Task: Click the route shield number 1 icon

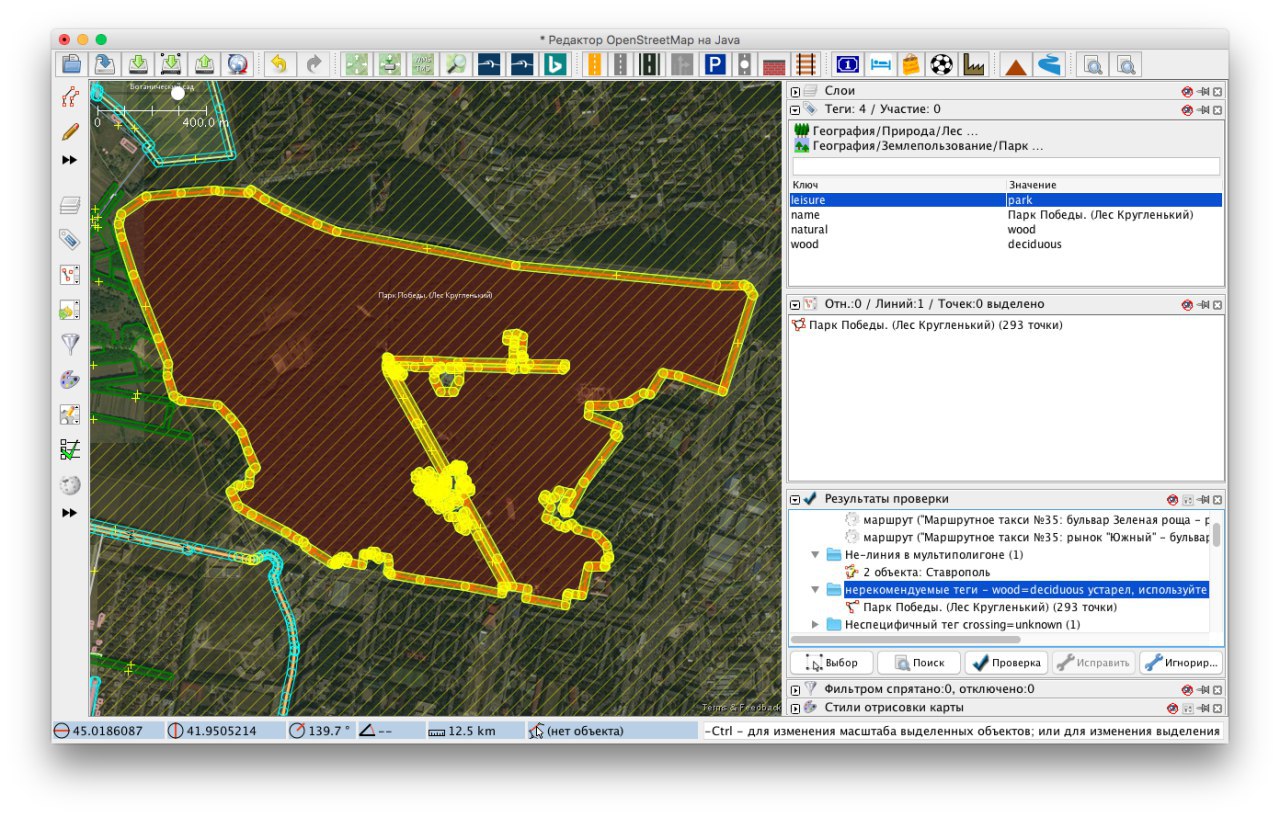Action: 847,65
